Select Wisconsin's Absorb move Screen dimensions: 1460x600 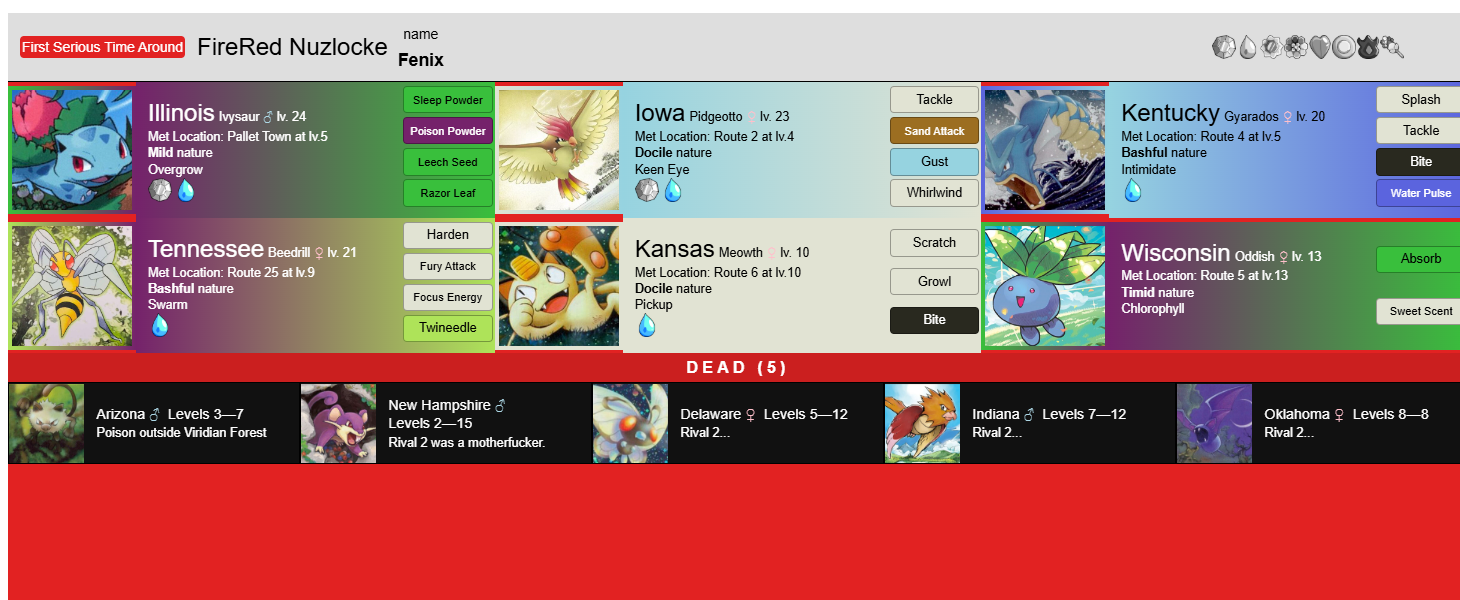[1418, 259]
